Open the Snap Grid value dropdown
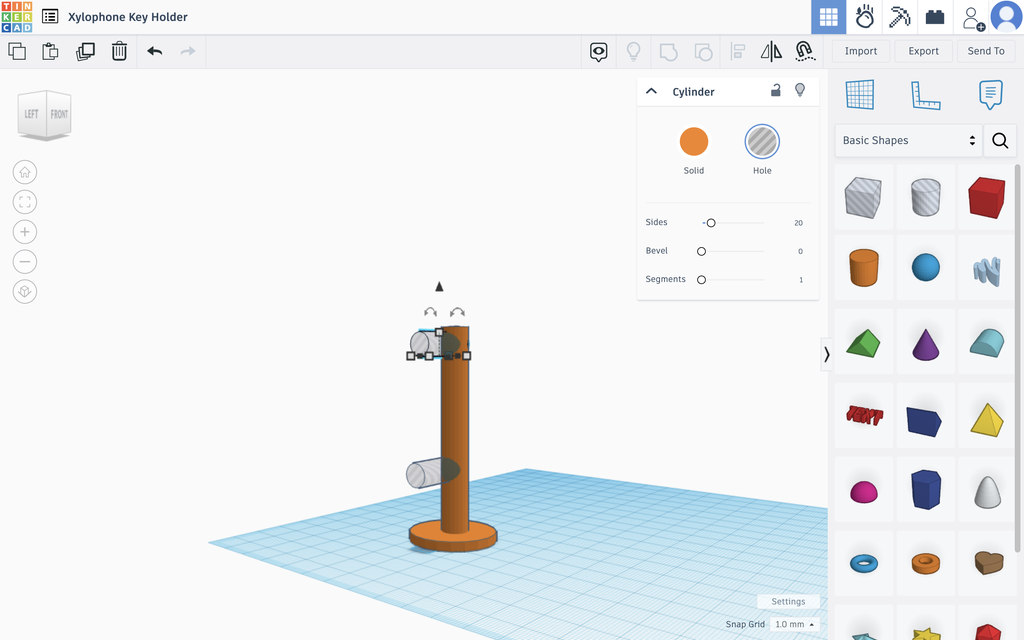Viewport: 1024px width, 640px height. pyautogui.click(x=794, y=624)
